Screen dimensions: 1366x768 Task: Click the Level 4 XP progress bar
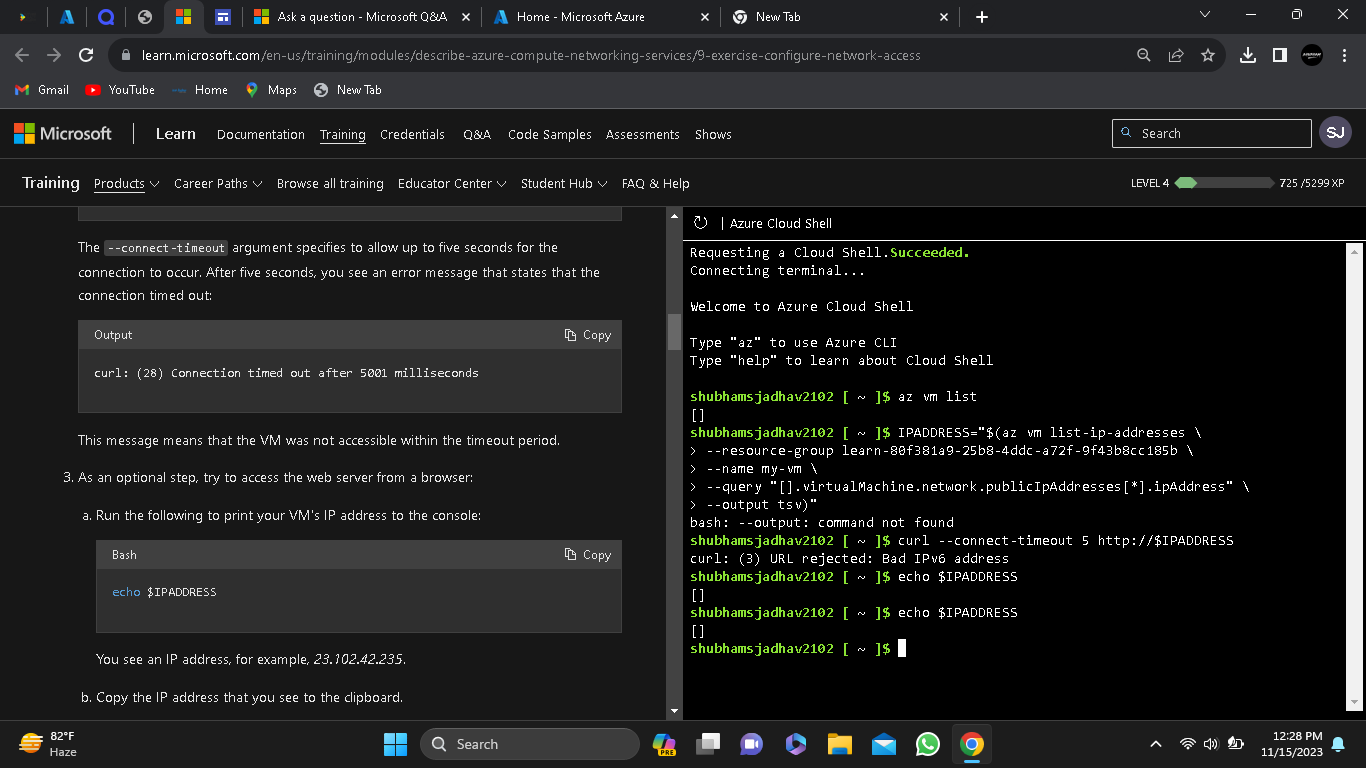click(x=1225, y=183)
